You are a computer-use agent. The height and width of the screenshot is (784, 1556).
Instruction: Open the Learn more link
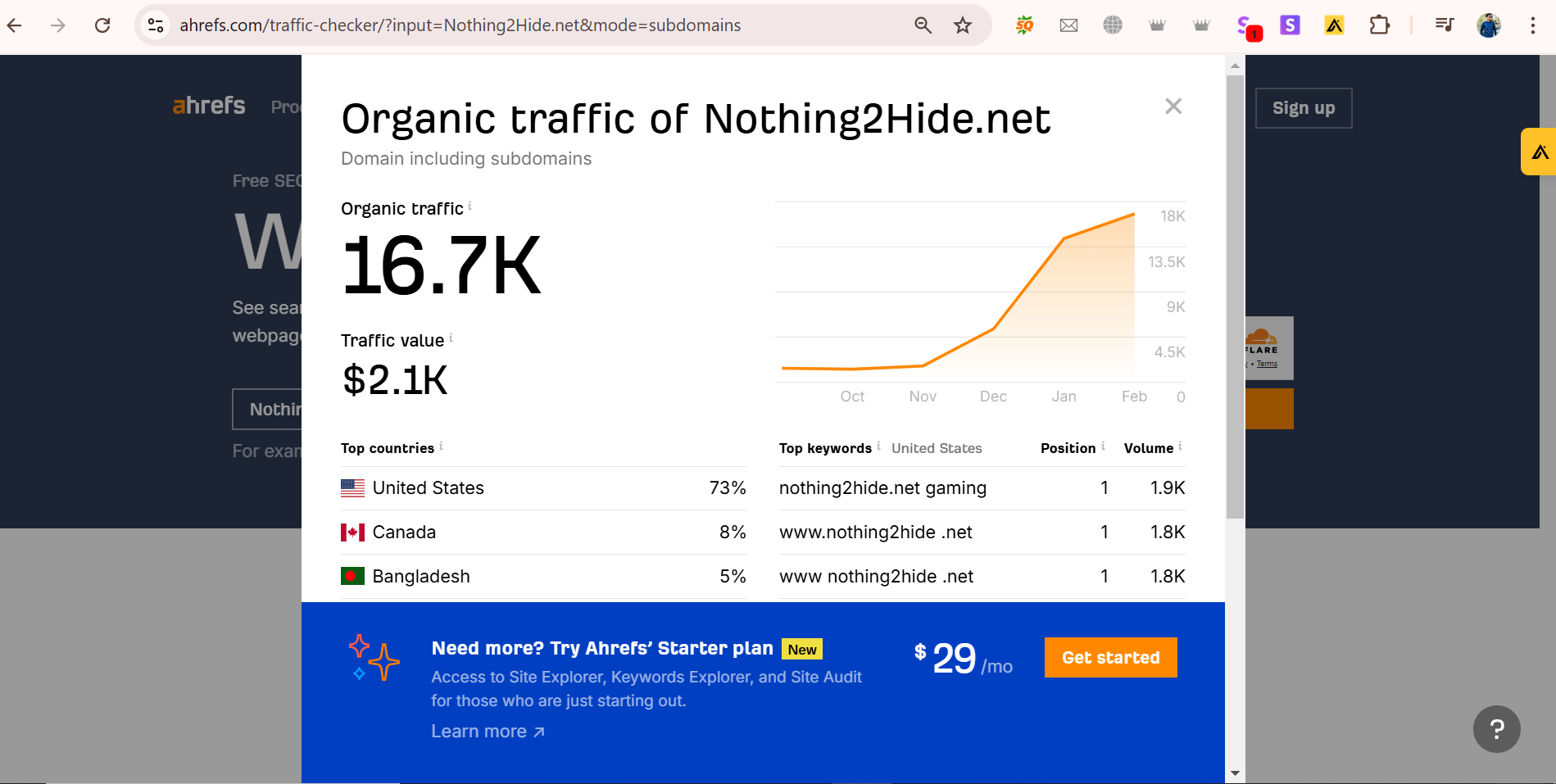[488, 731]
